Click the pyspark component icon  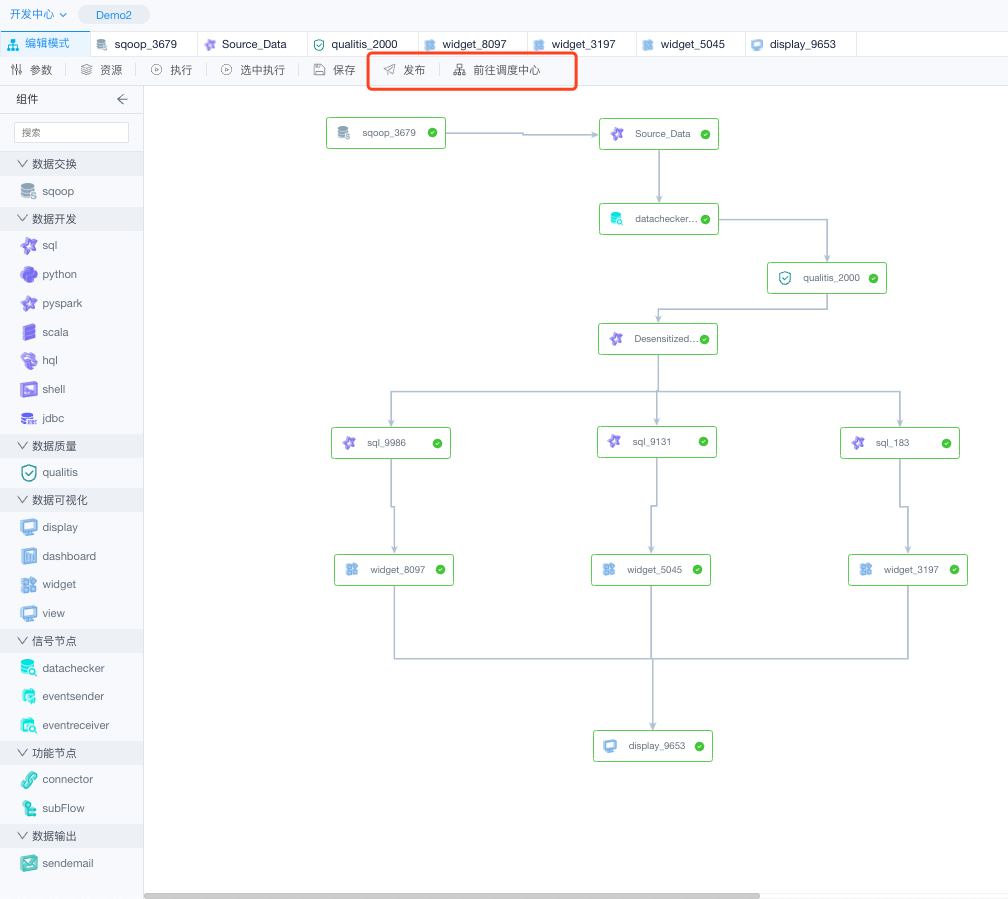[x=29, y=303]
